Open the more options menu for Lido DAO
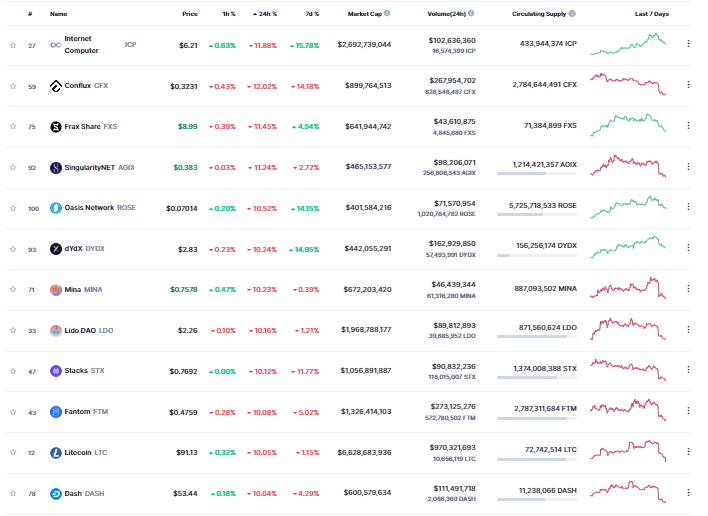 pyautogui.click(x=688, y=330)
